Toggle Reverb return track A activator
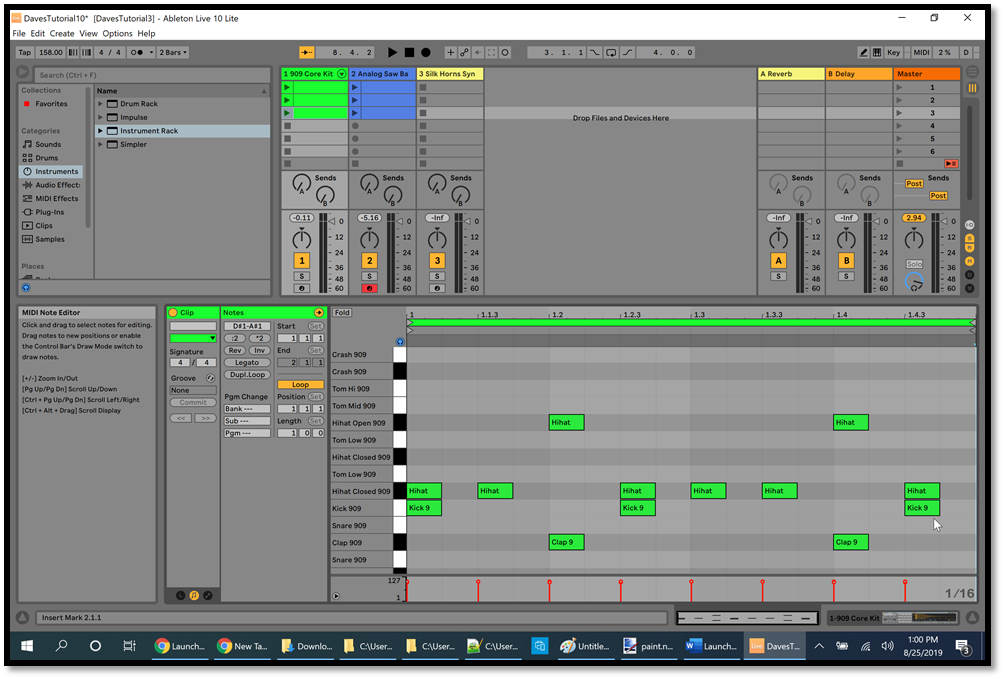Screen dimensions: 1004x679 tap(779, 260)
